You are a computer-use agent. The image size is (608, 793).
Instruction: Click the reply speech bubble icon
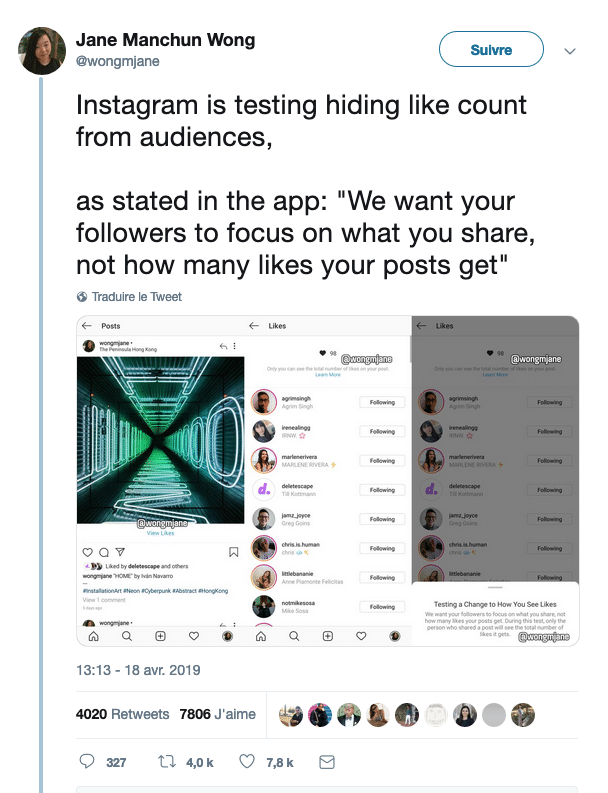pyautogui.click(x=87, y=761)
